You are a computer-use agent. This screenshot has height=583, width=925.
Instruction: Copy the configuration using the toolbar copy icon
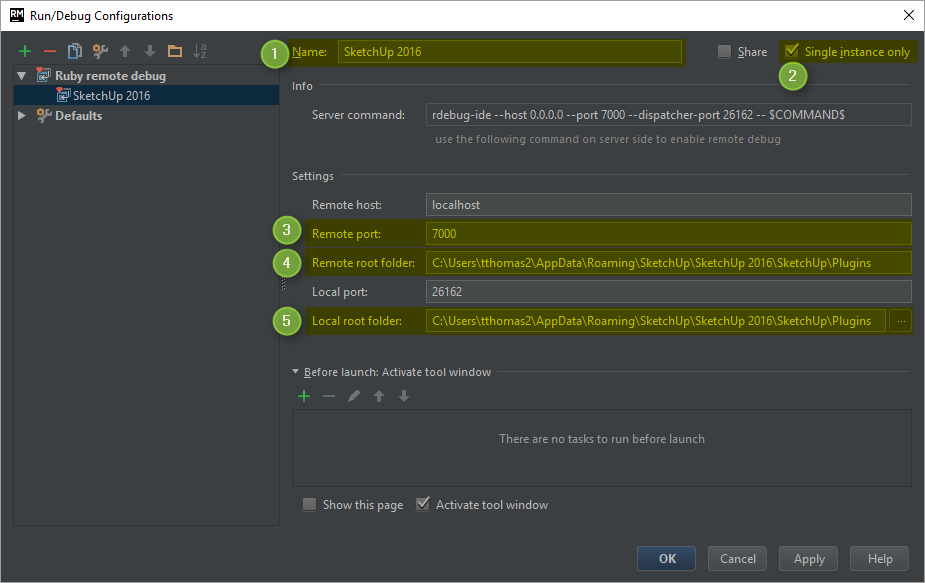coord(75,51)
